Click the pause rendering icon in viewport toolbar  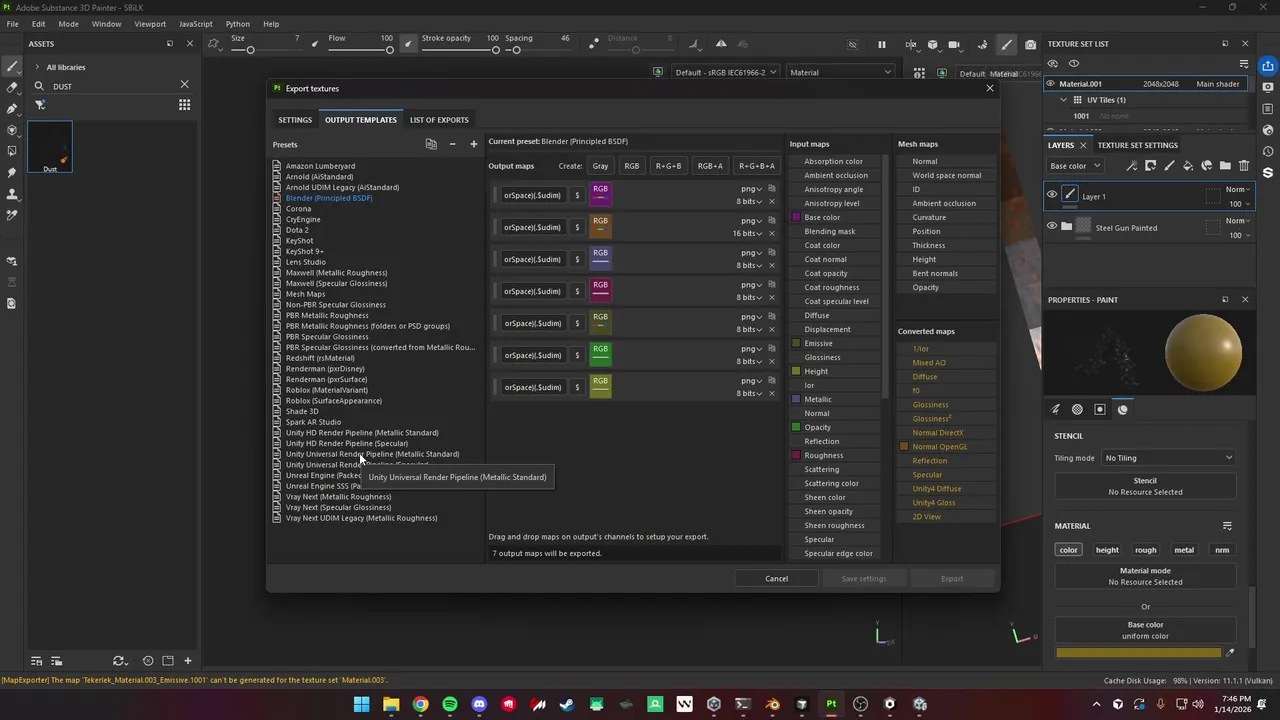pos(881,45)
